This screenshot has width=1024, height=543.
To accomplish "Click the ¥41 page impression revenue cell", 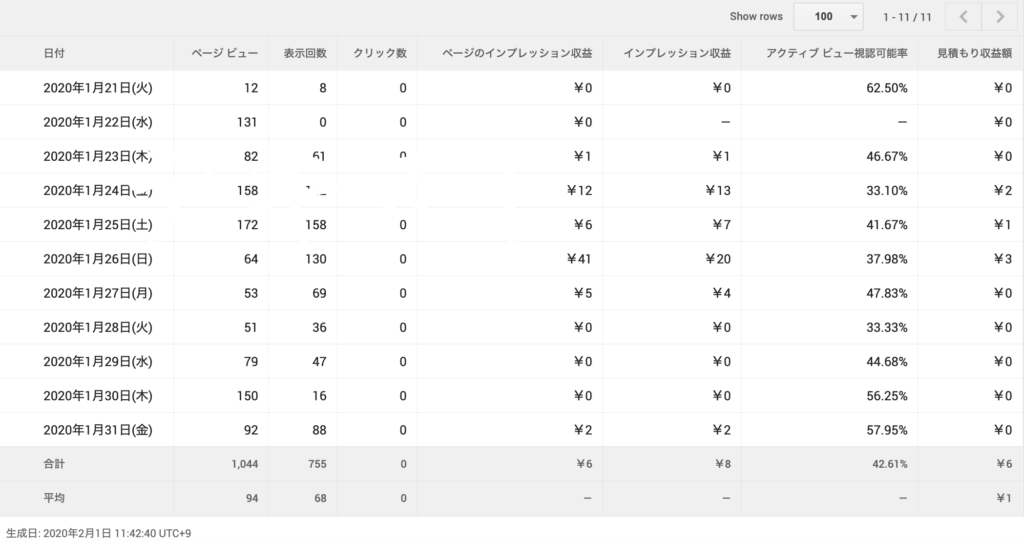I will [579, 259].
